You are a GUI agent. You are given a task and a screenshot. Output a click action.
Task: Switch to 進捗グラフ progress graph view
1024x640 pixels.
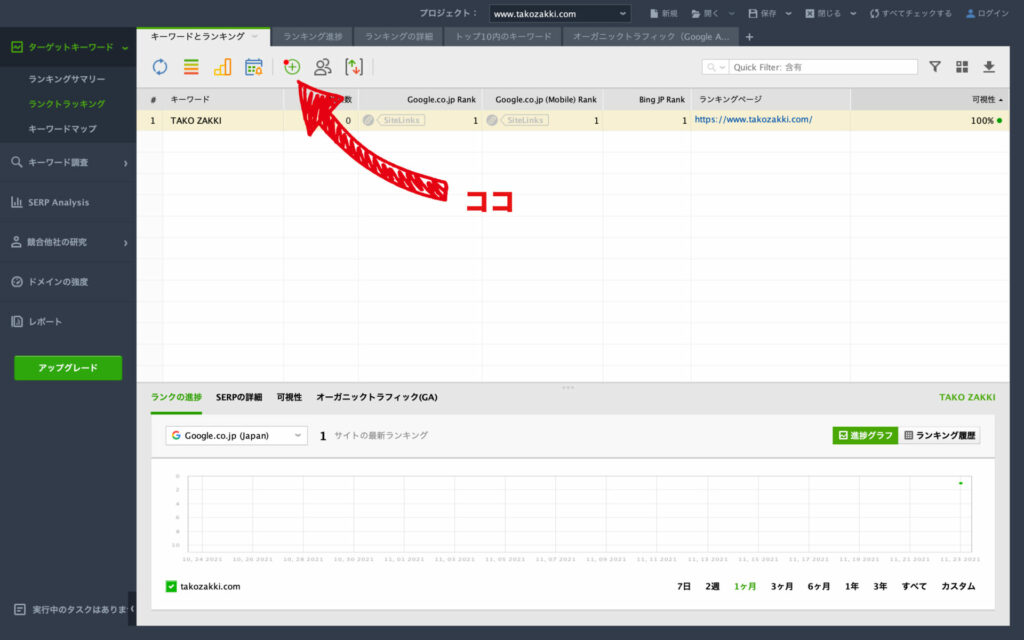[865, 435]
